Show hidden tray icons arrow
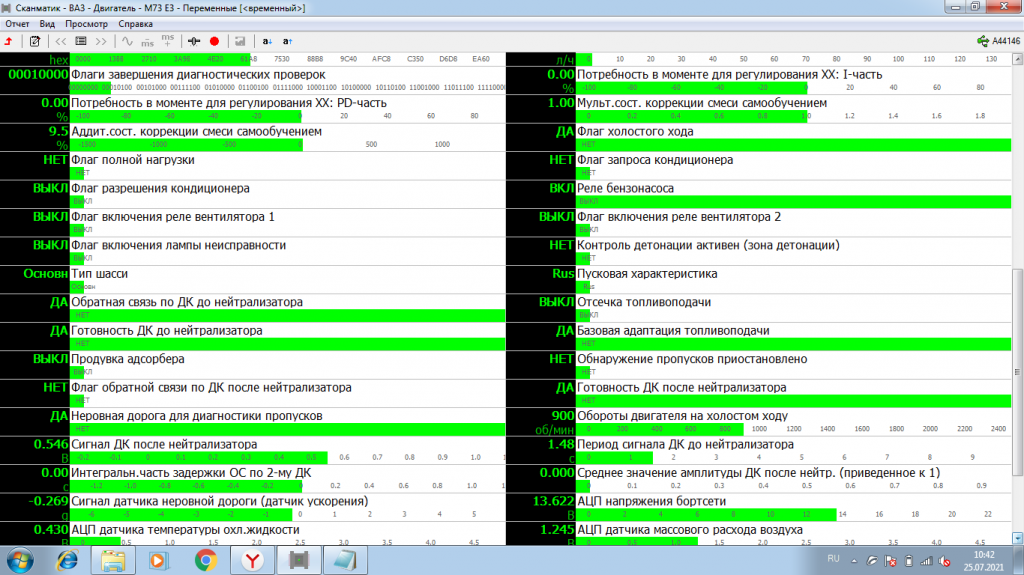 [854, 561]
